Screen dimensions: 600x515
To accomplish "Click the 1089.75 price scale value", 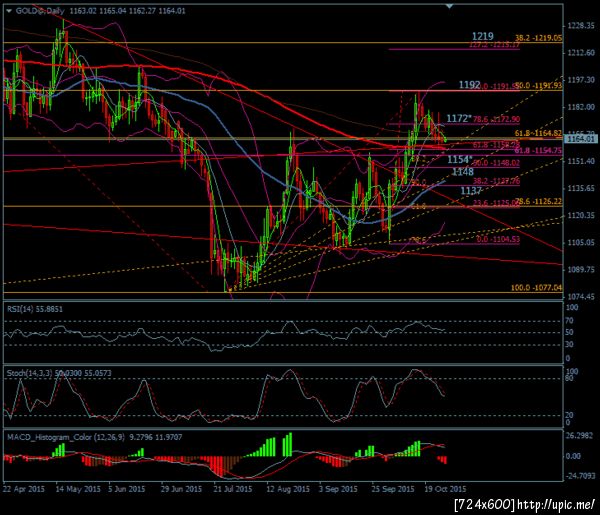I will click(x=581, y=269).
